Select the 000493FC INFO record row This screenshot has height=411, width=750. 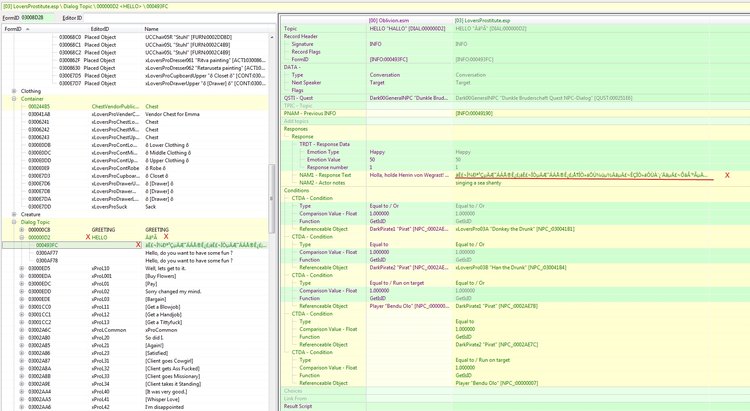click(x=135, y=245)
